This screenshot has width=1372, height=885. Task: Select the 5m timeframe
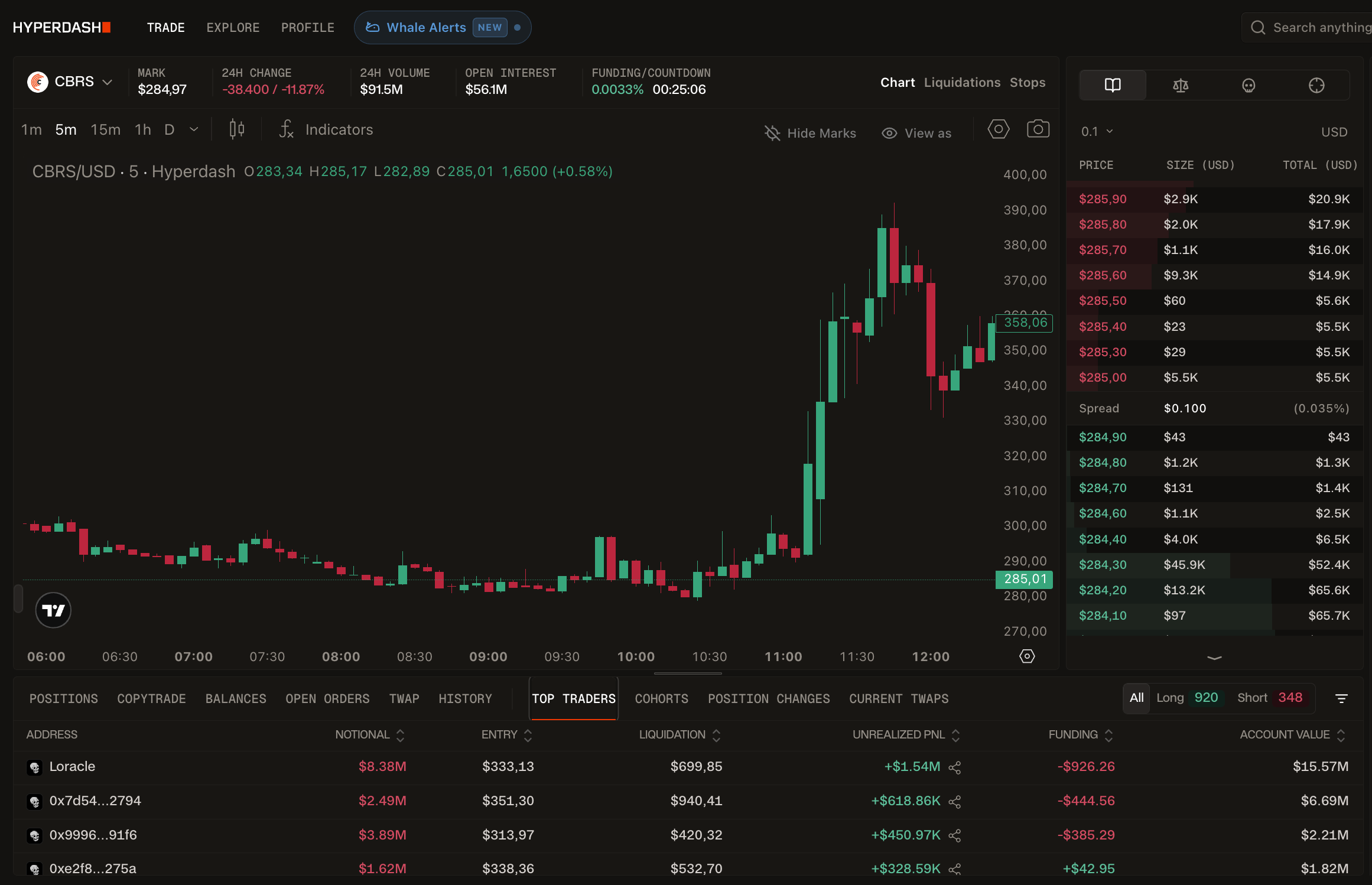66,129
